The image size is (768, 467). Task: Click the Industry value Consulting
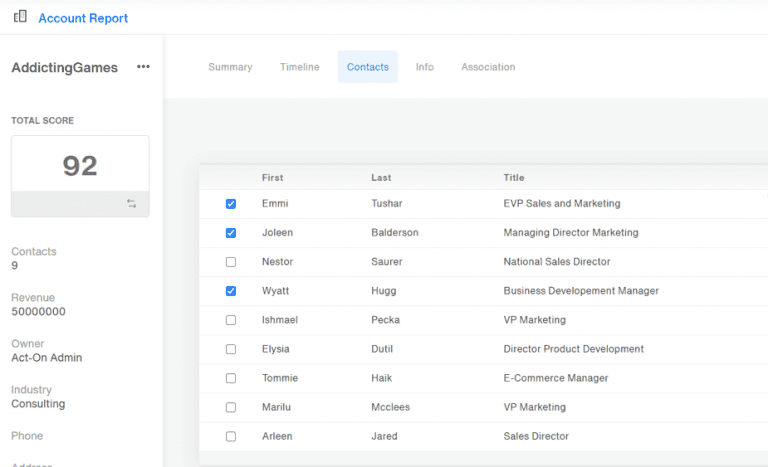[x=38, y=404]
